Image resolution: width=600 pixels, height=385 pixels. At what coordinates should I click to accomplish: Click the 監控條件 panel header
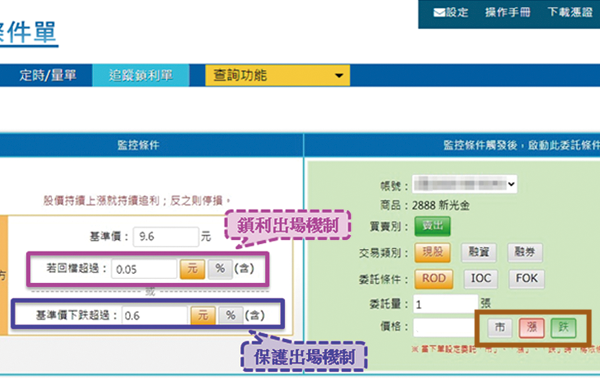(x=138, y=145)
